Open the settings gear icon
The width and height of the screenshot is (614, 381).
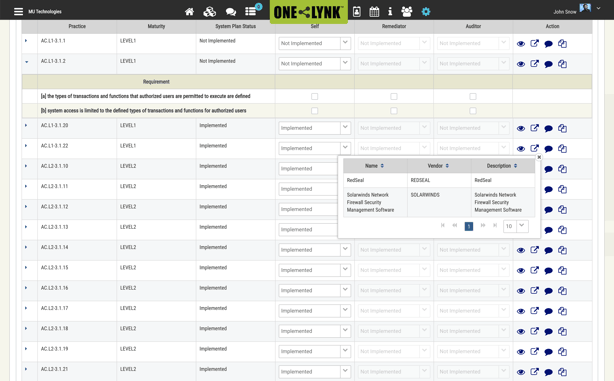(426, 12)
